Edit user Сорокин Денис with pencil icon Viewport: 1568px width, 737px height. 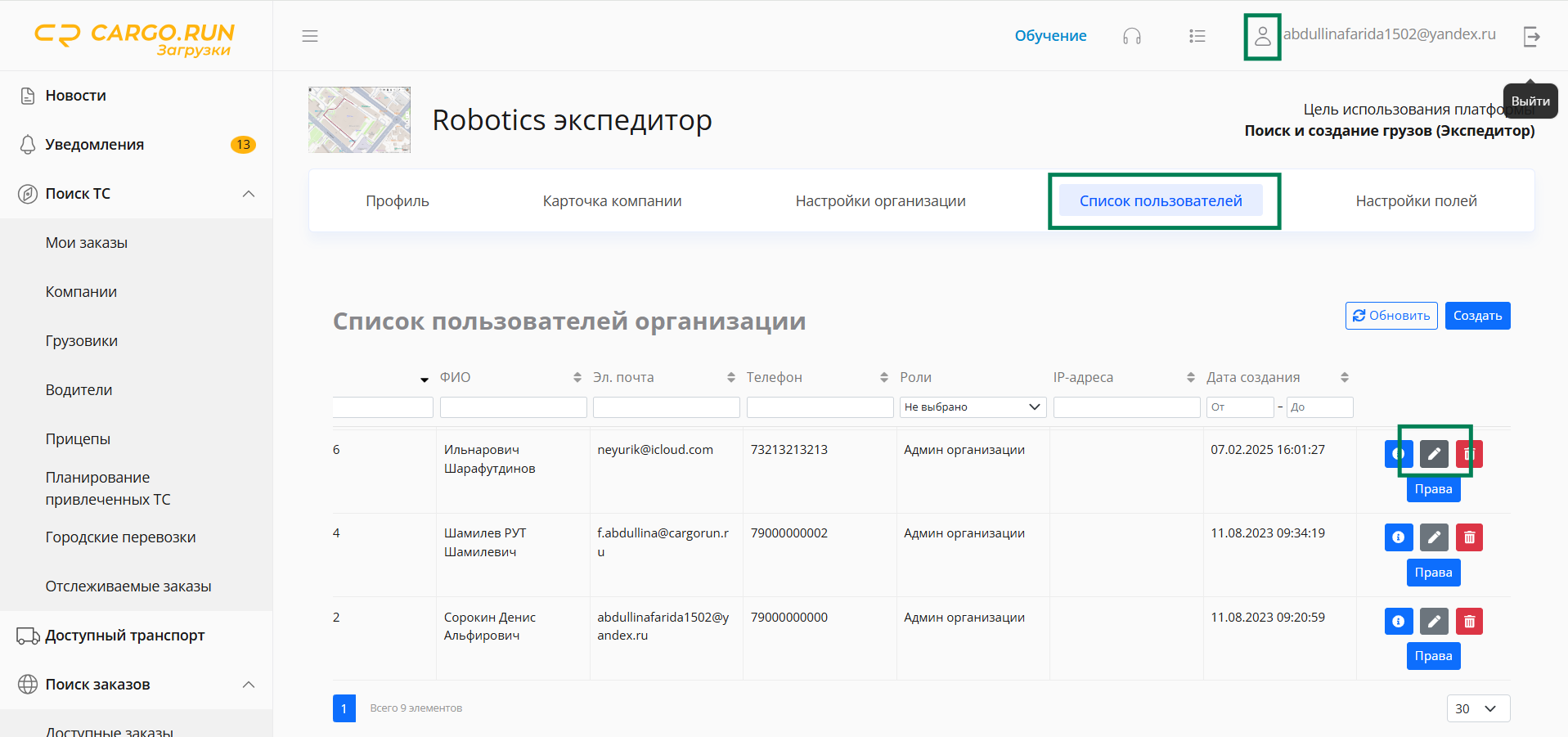coord(1434,622)
